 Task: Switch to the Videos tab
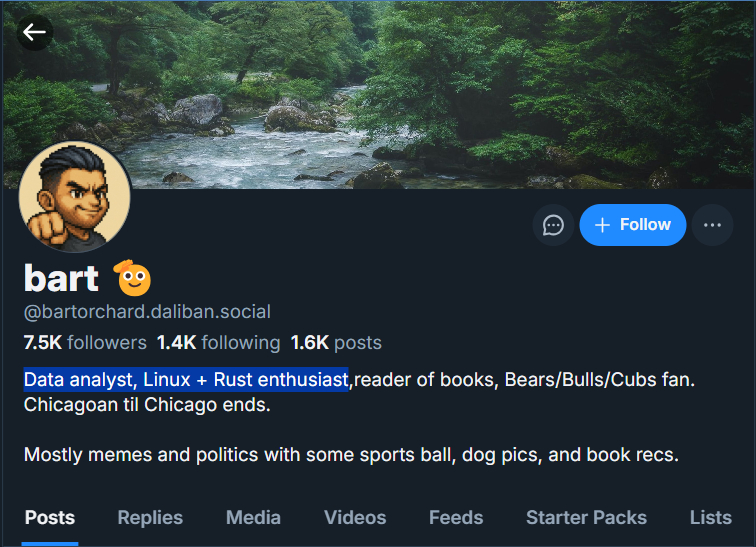tap(355, 517)
